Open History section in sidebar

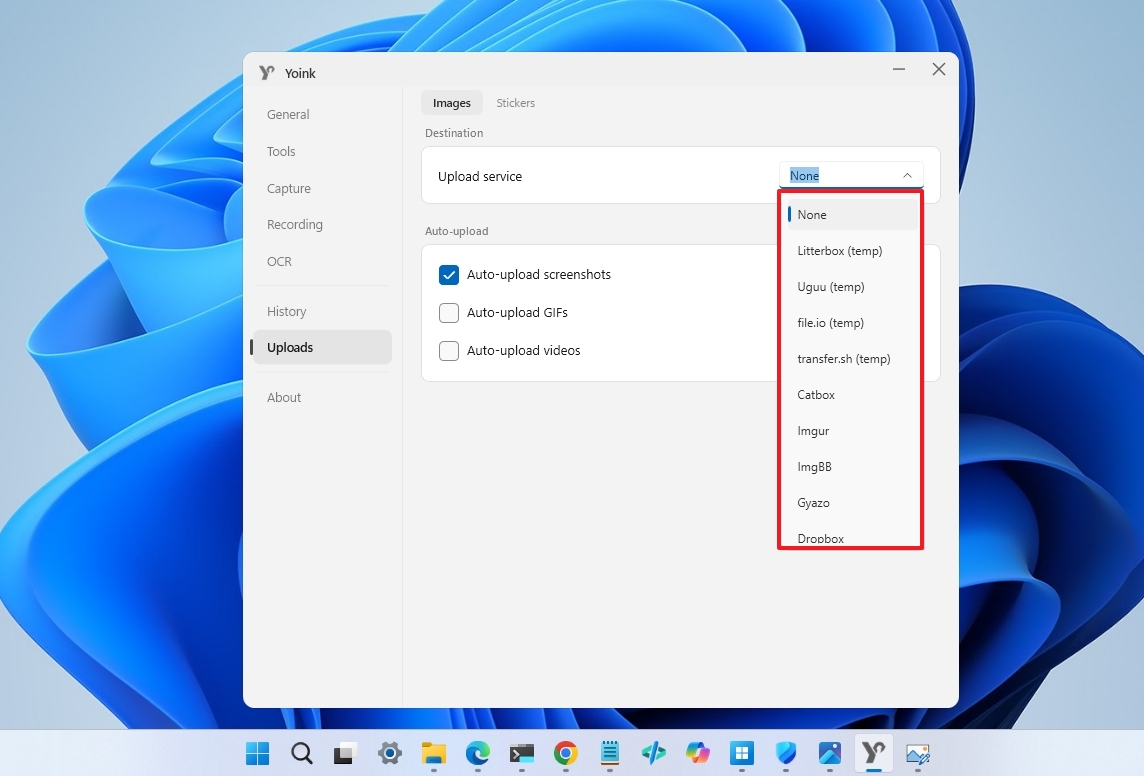(x=322, y=311)
